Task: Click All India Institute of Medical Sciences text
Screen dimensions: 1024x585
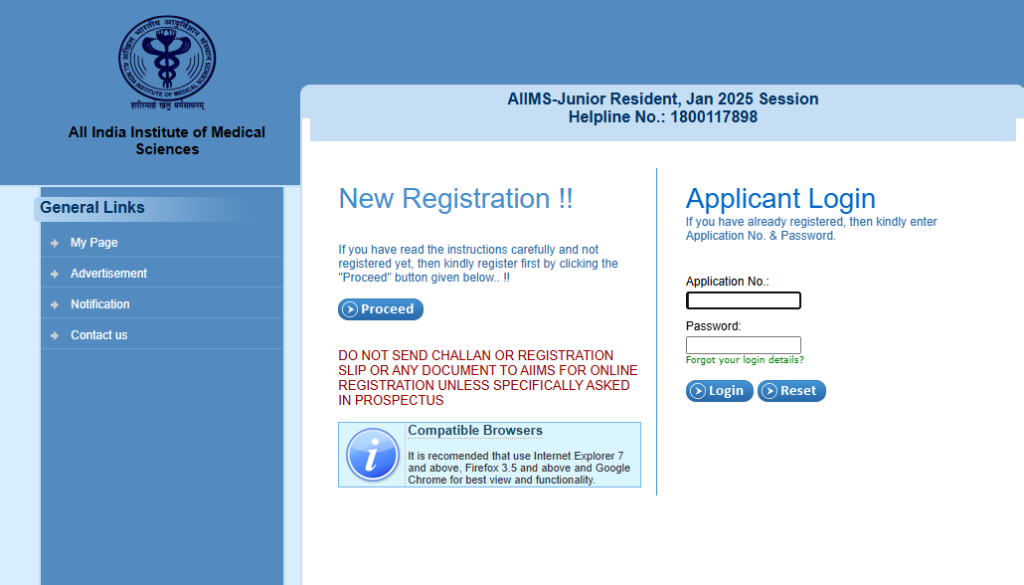Action: [167, 140]
